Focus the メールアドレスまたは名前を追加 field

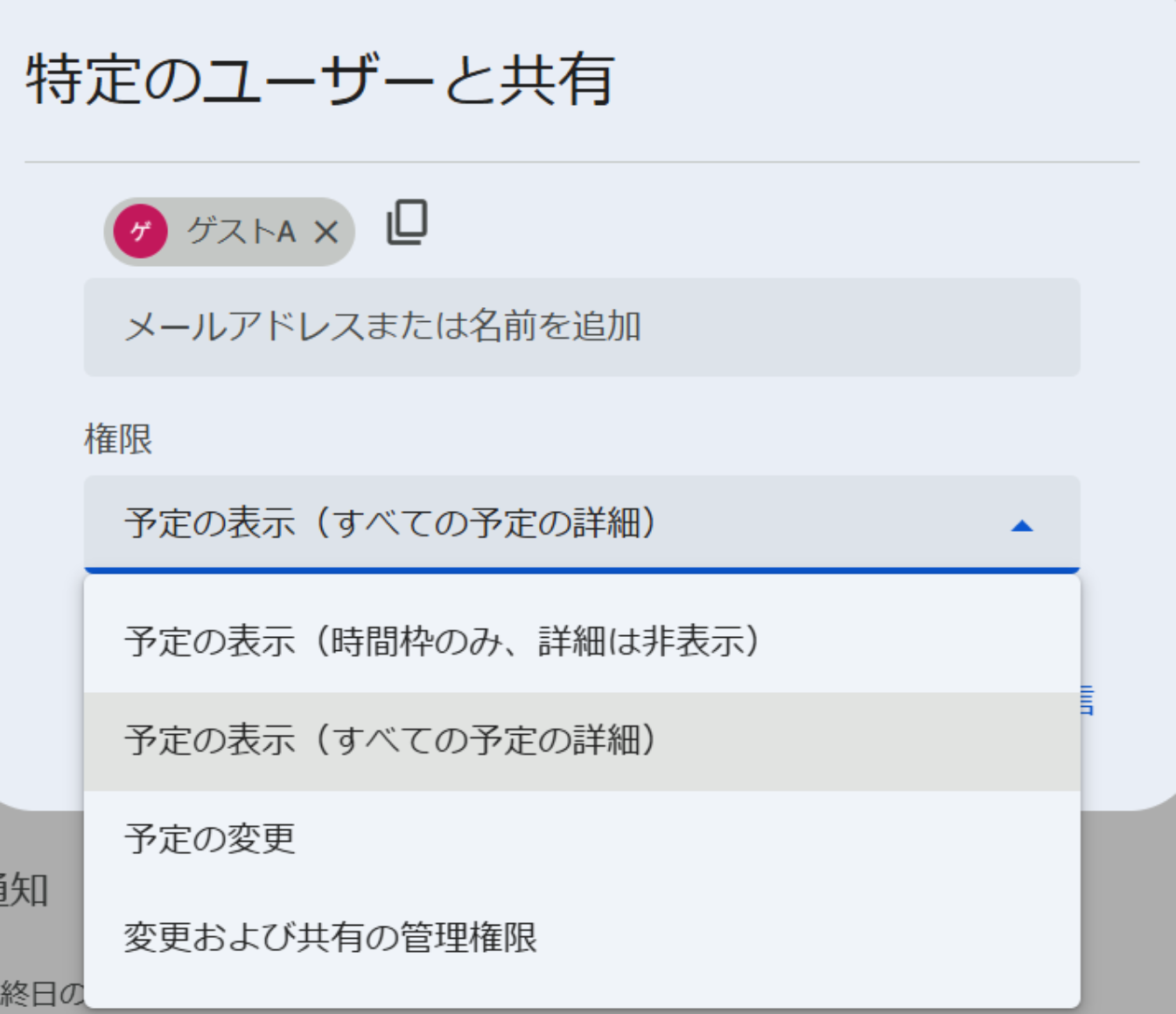[582, 327]
